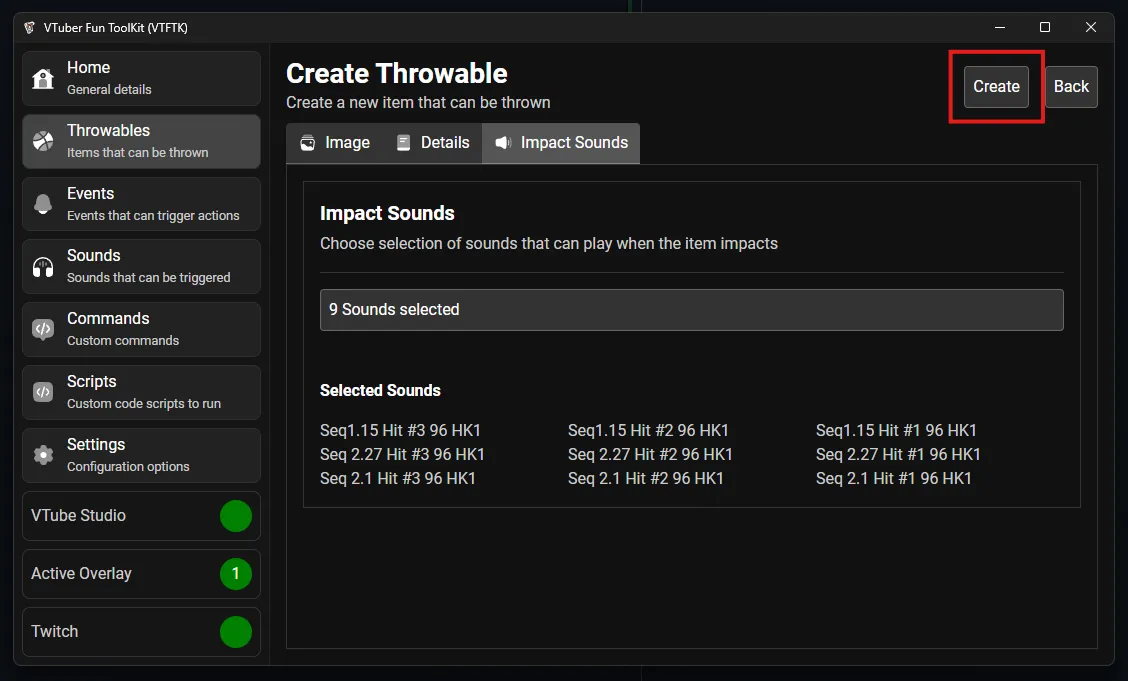The width and height of the screenshot is (1128, 681).
Task: Switch to the Image tab
Action: pos(333,142)
